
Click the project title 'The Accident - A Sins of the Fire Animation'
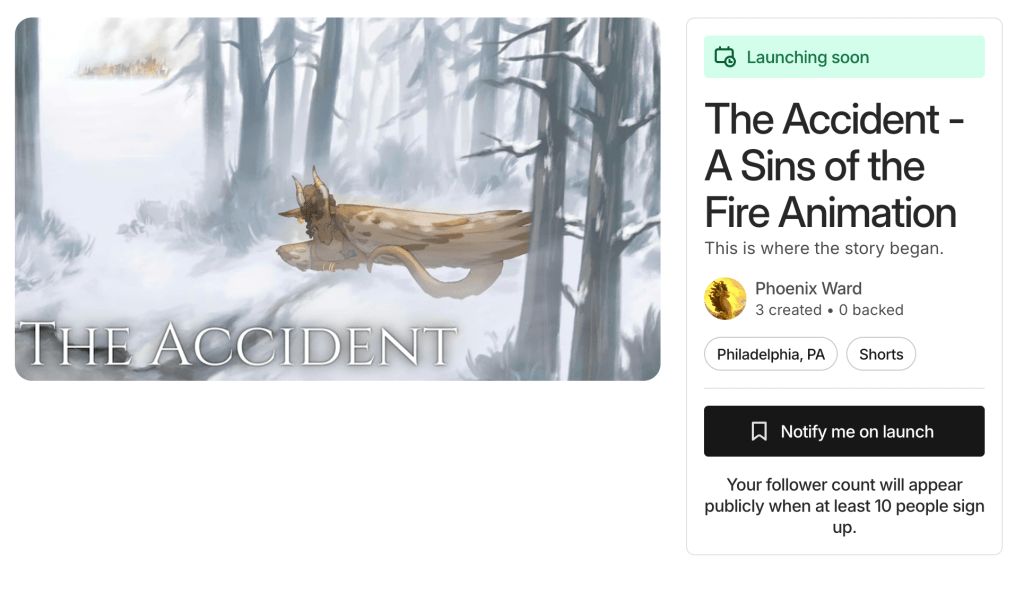pos(834,166)
